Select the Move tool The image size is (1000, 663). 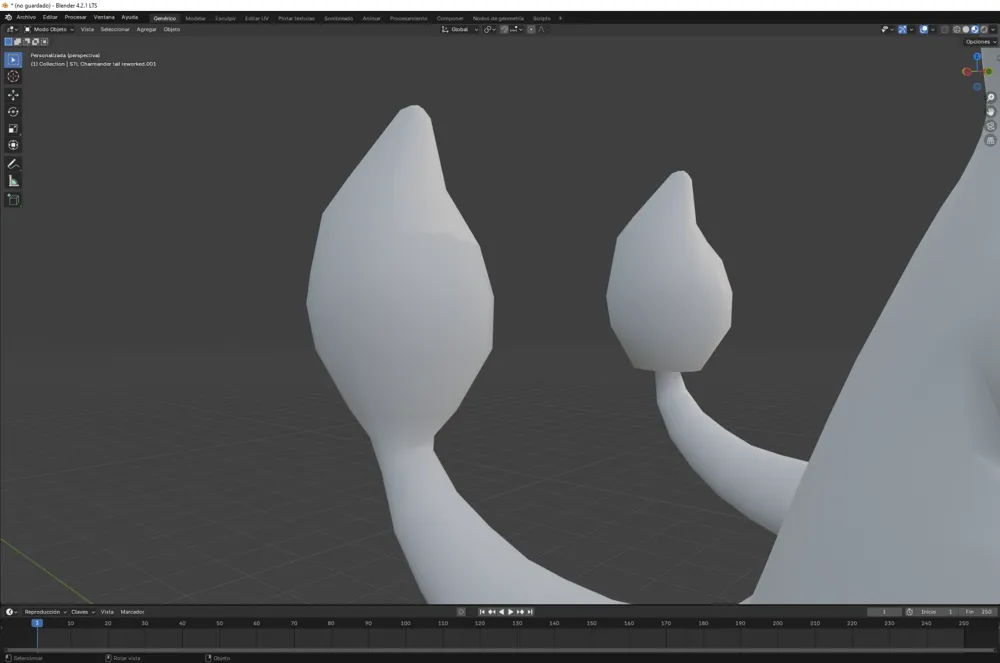tap(13, 95)
